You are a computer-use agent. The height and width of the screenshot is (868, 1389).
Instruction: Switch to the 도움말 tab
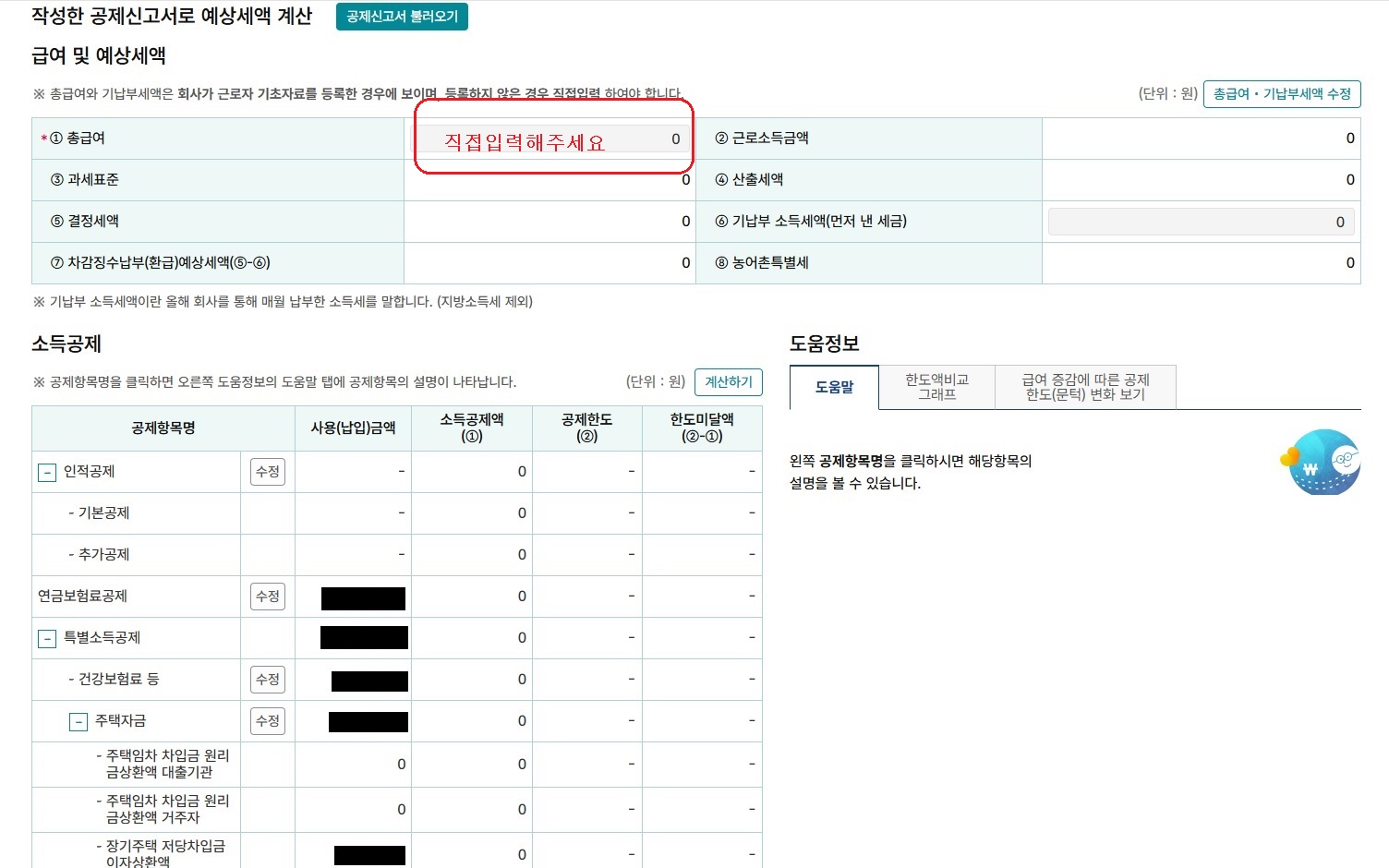tap(834, 388)
